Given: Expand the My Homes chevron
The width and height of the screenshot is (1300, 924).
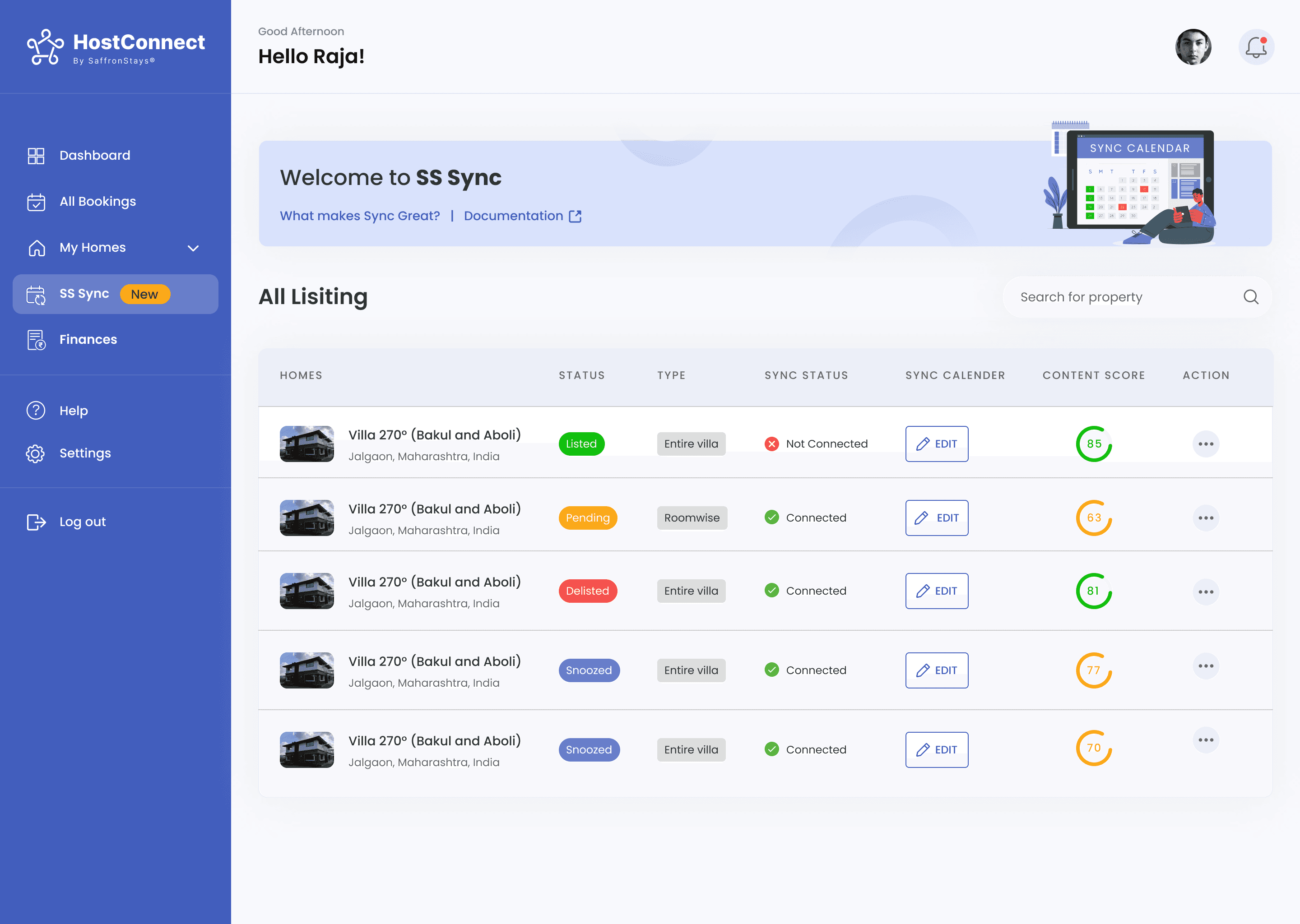Looking at the screenshot, I should point(194,248).
